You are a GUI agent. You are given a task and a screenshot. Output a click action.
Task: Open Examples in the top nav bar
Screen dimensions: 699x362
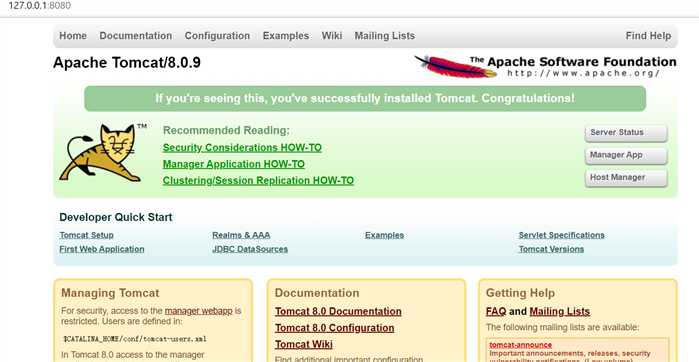click(x=286, y=36)
